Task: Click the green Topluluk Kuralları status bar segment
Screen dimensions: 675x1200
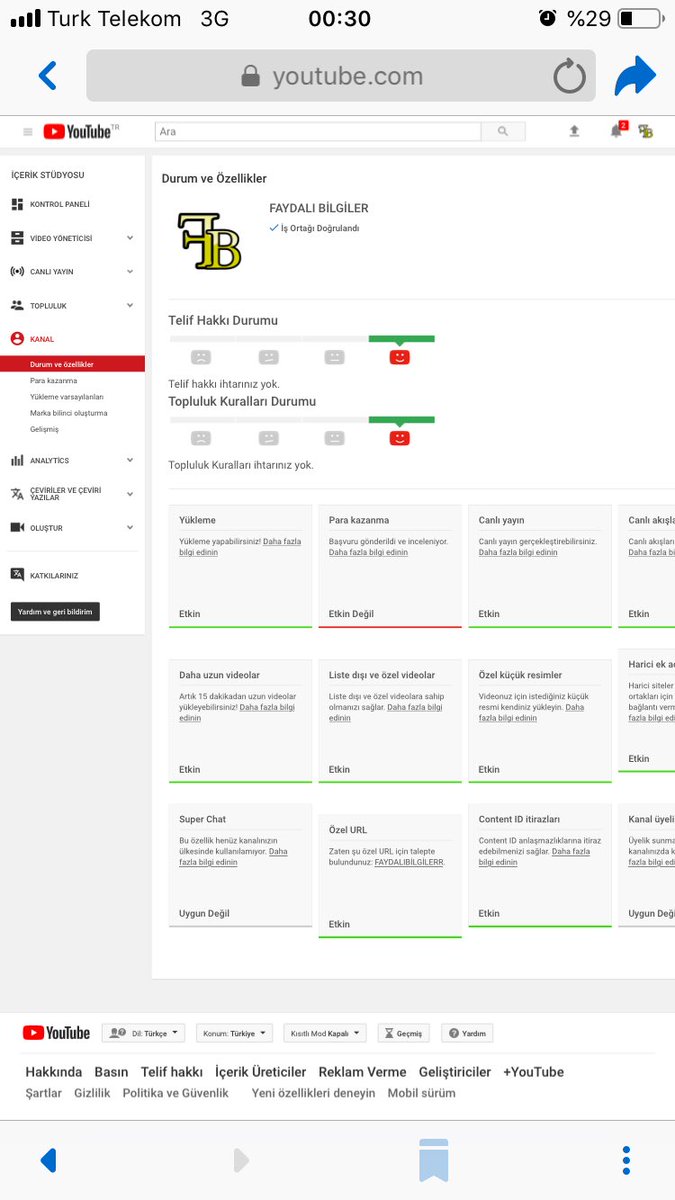Action: tap(401, 420)
